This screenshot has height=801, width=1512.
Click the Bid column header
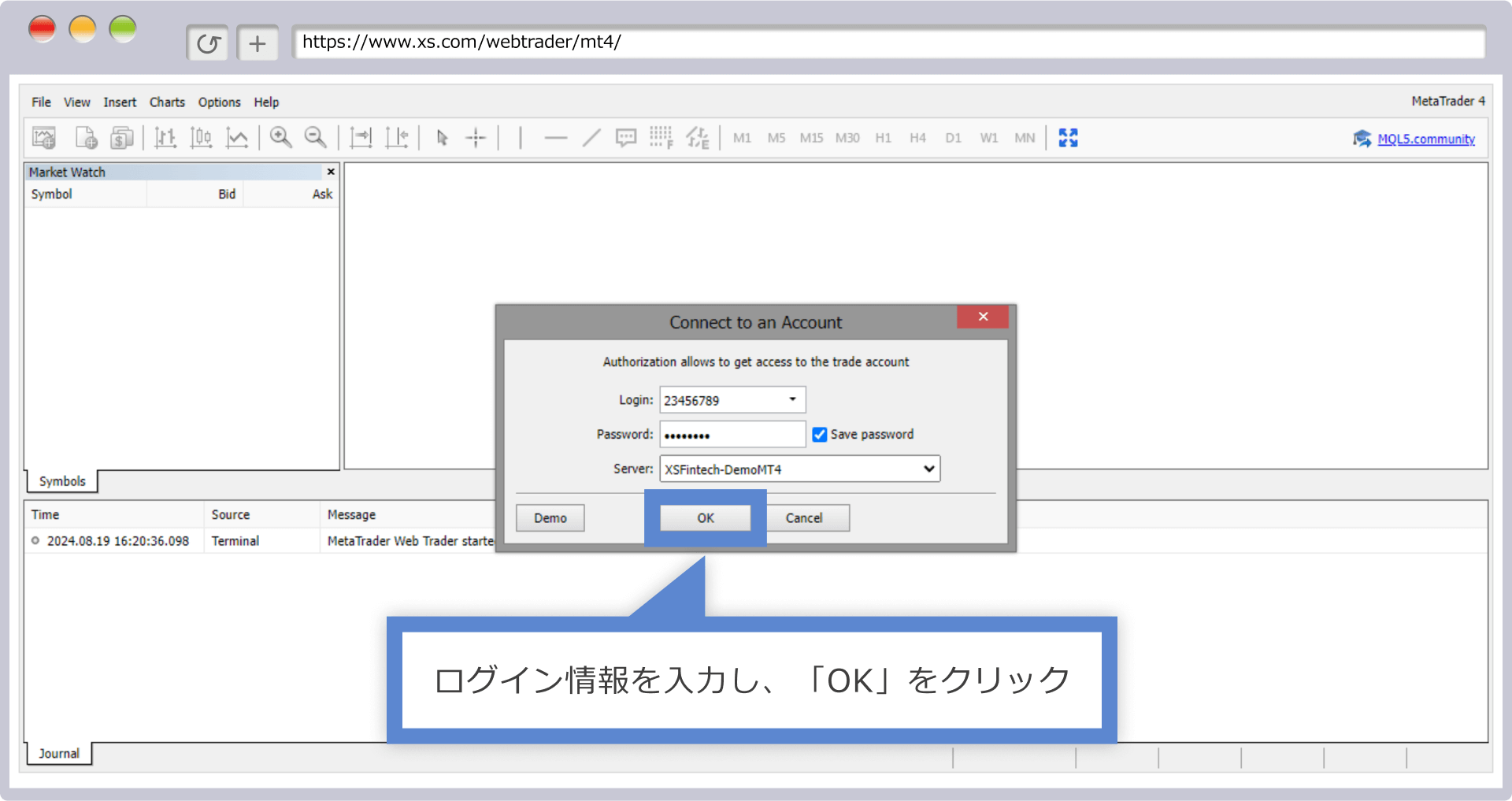[x=195, y=195]
